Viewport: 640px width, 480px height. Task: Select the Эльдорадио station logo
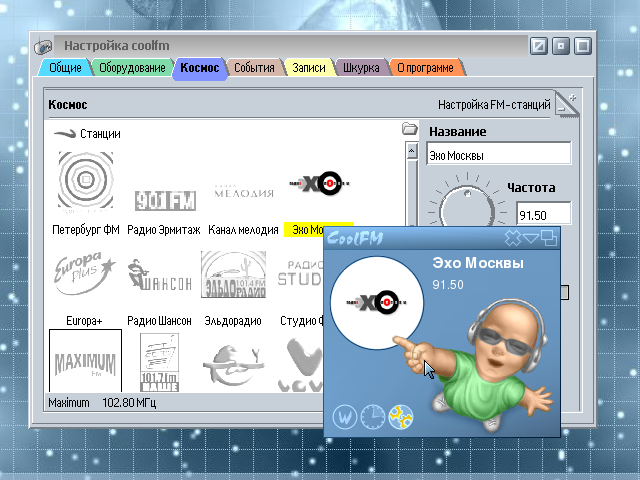coord(233,274)
